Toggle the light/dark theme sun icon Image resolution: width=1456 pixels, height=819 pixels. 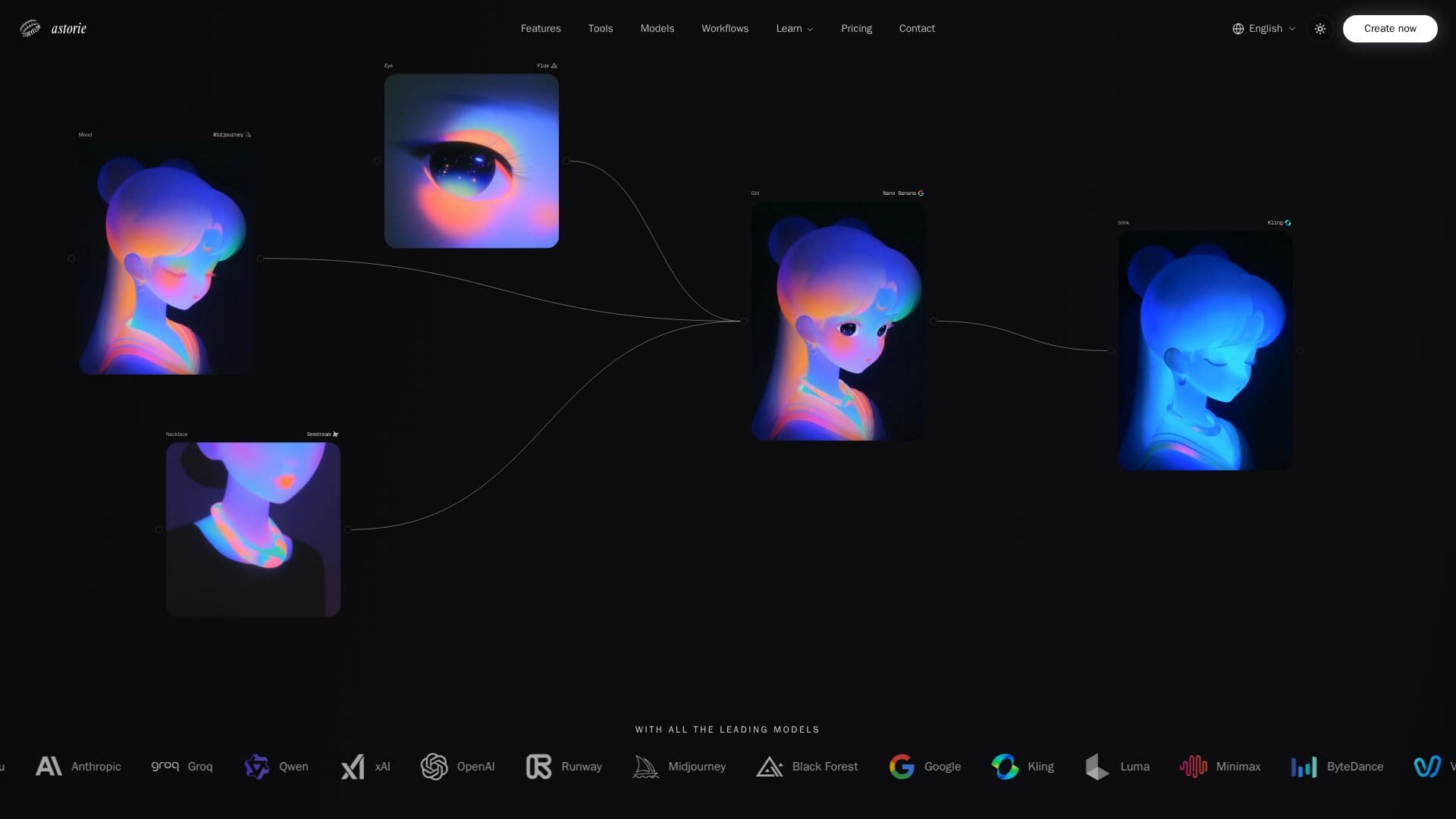point(1320,29)
